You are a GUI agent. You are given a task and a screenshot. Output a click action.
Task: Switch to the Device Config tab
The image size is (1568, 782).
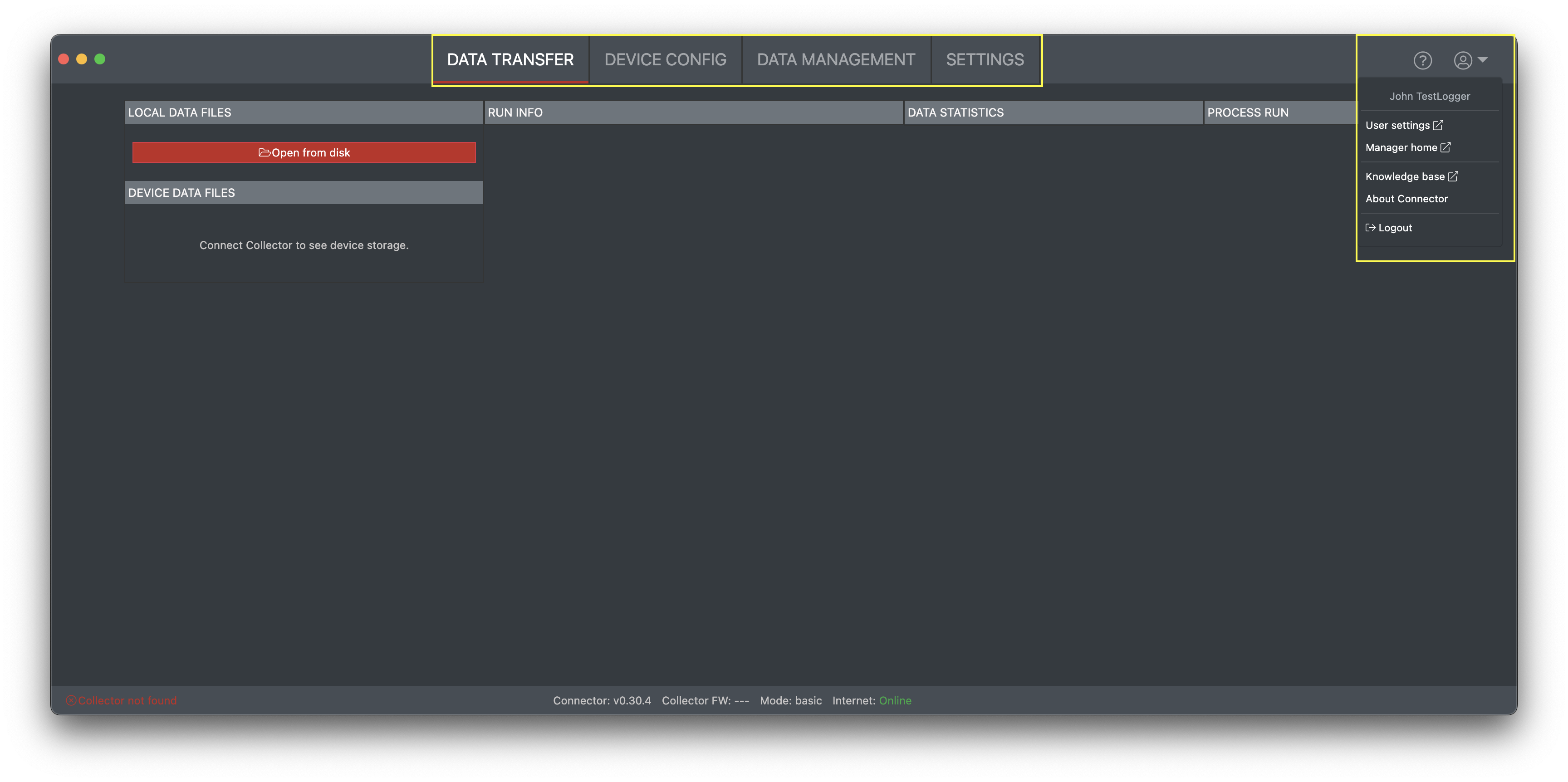click(665, 59)
